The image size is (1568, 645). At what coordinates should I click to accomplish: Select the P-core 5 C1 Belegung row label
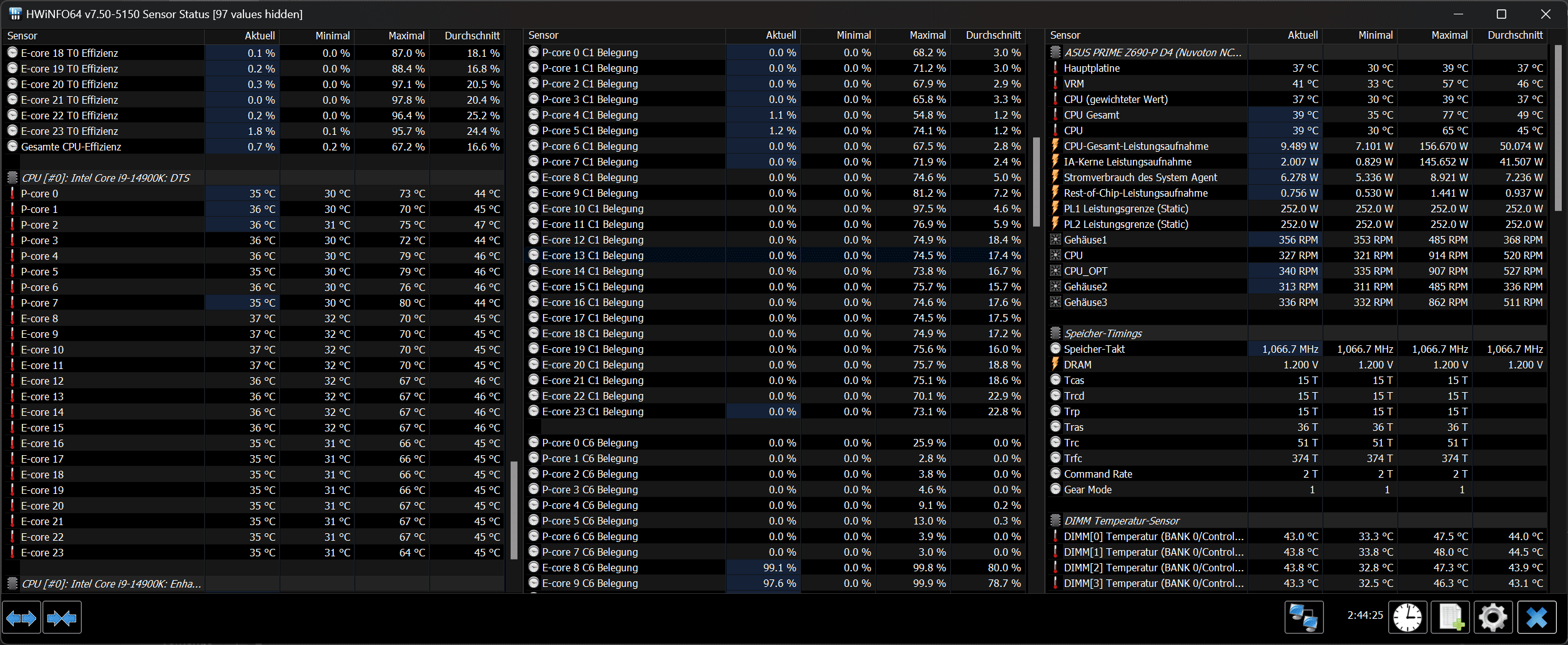(x=590, y=130)
